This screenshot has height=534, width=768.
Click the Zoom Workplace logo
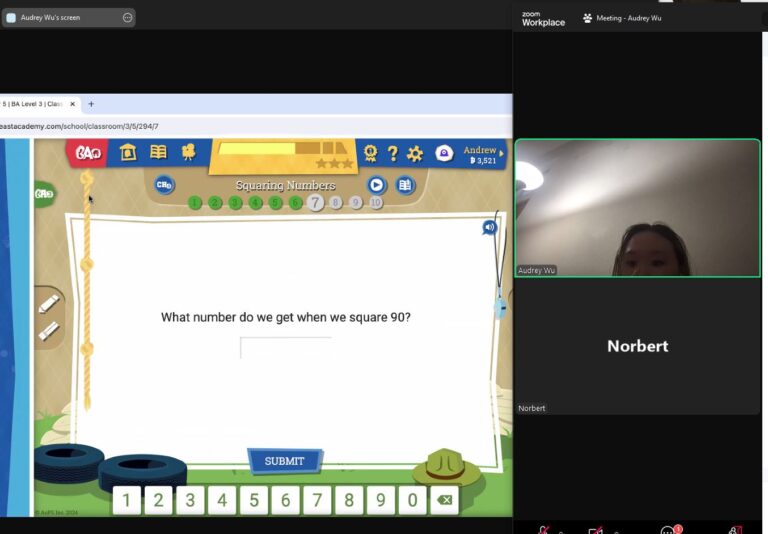(x=543, y=19)
